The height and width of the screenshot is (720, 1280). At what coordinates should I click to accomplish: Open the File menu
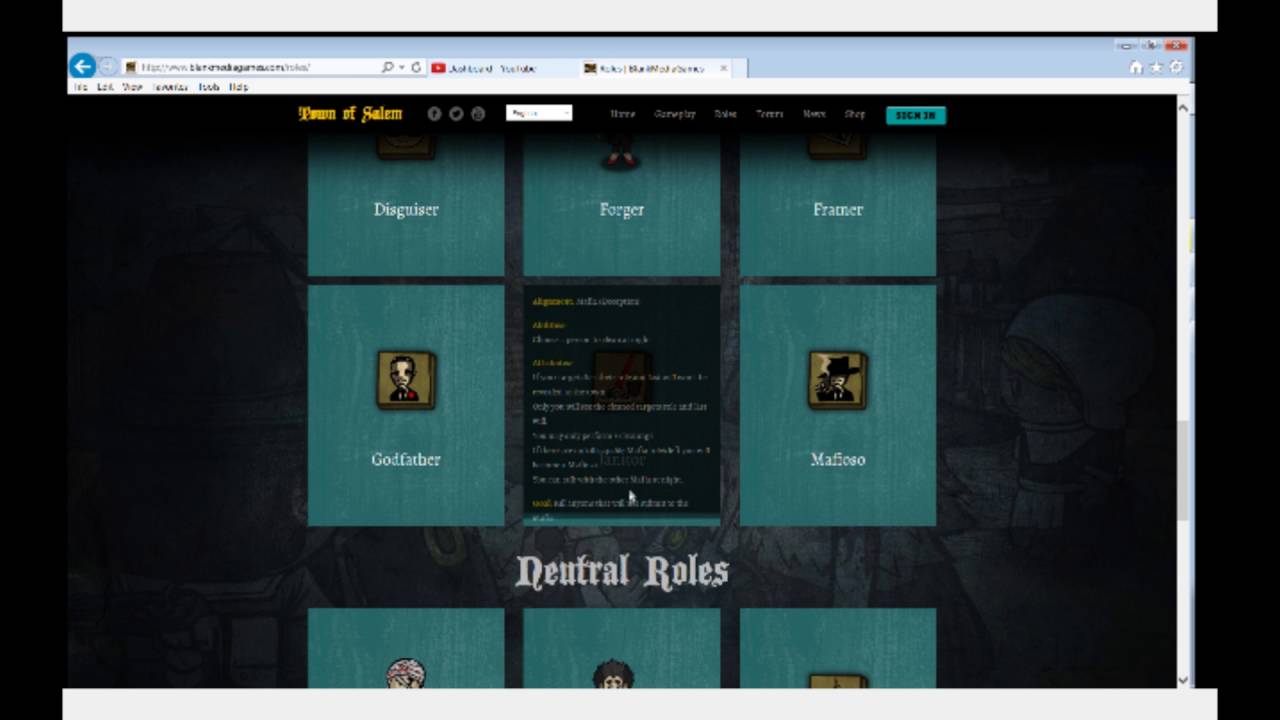point(80,87)
